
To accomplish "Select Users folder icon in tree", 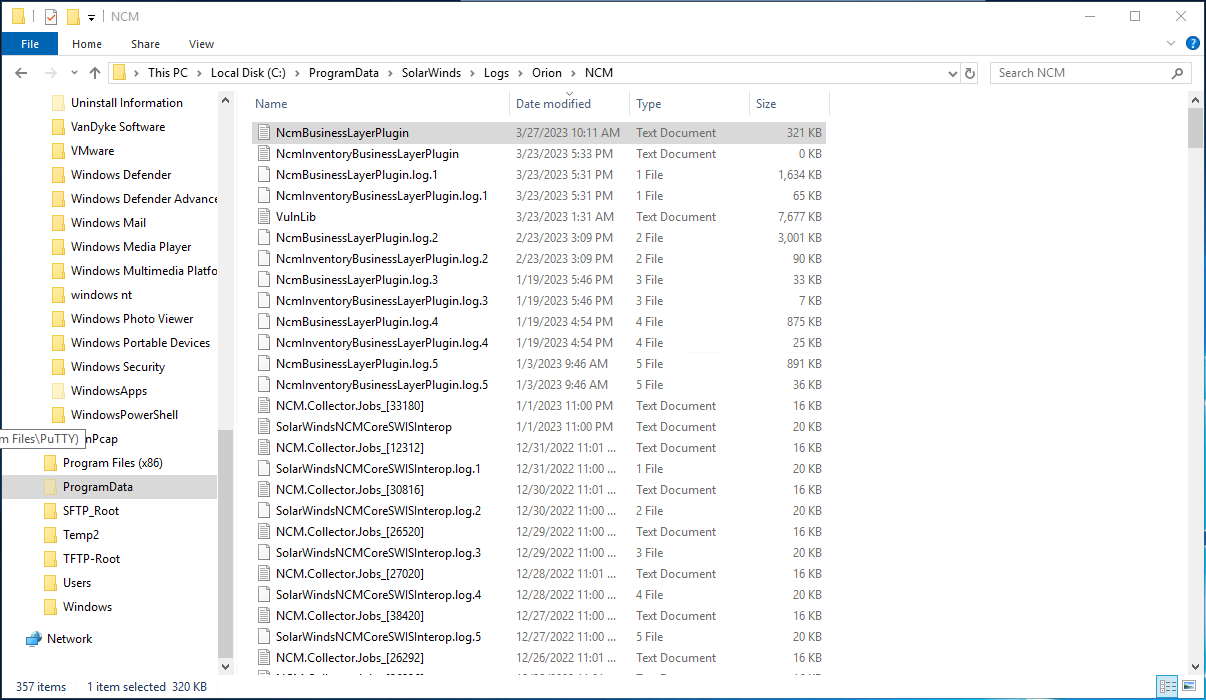I will (x=50, y=583).
